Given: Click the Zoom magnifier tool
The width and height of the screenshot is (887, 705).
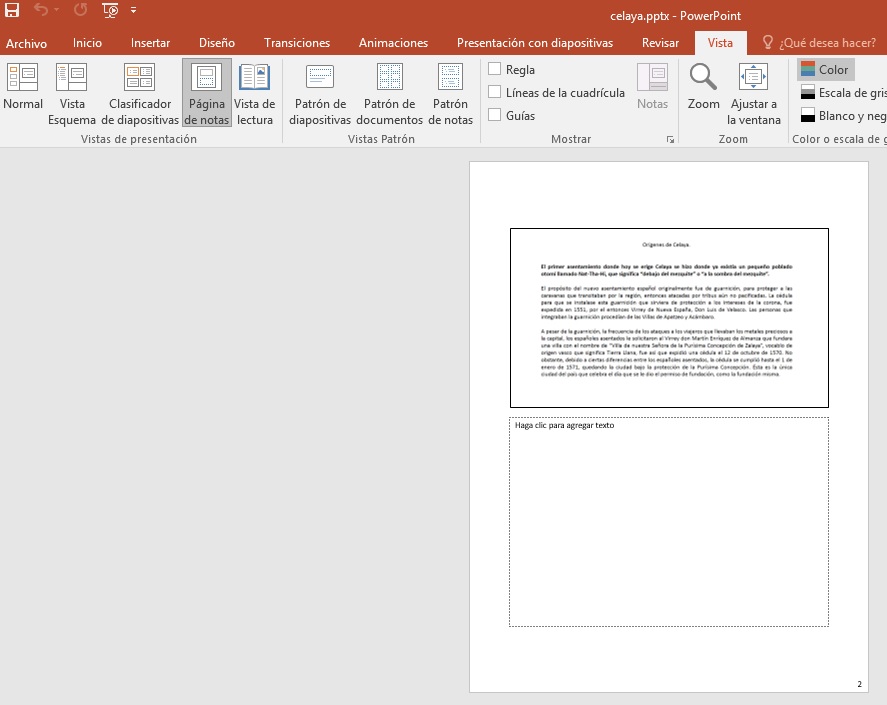Looking at the screenshot, I should 703,88.
